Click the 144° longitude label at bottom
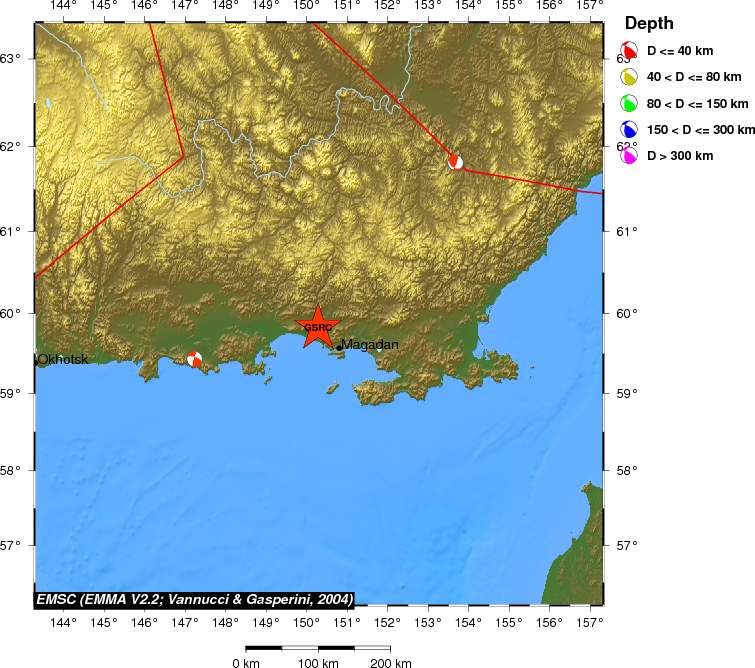This screenshot has width=755, height=668. coord(64,623)
